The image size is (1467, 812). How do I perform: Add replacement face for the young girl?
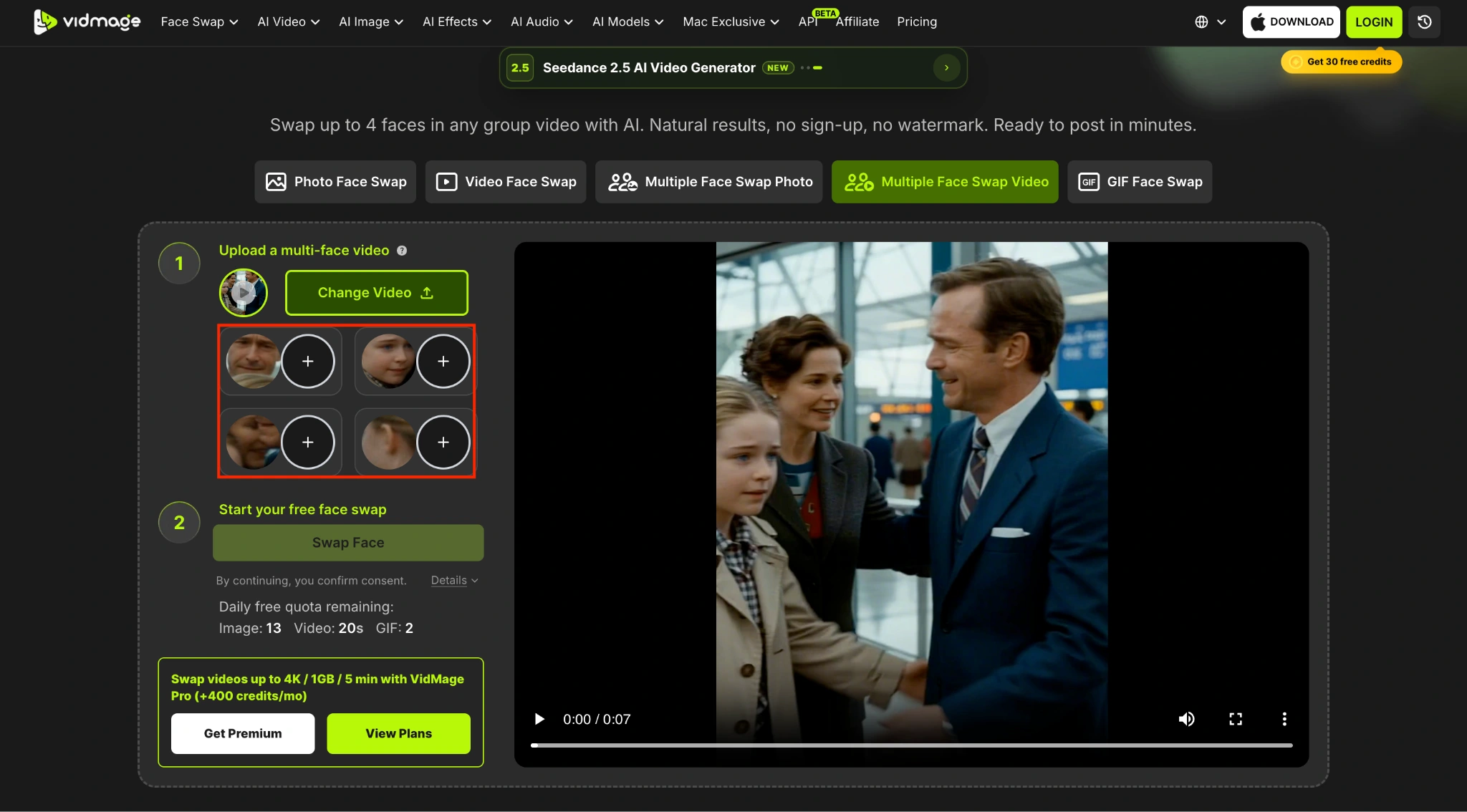(x=443, y=362)
